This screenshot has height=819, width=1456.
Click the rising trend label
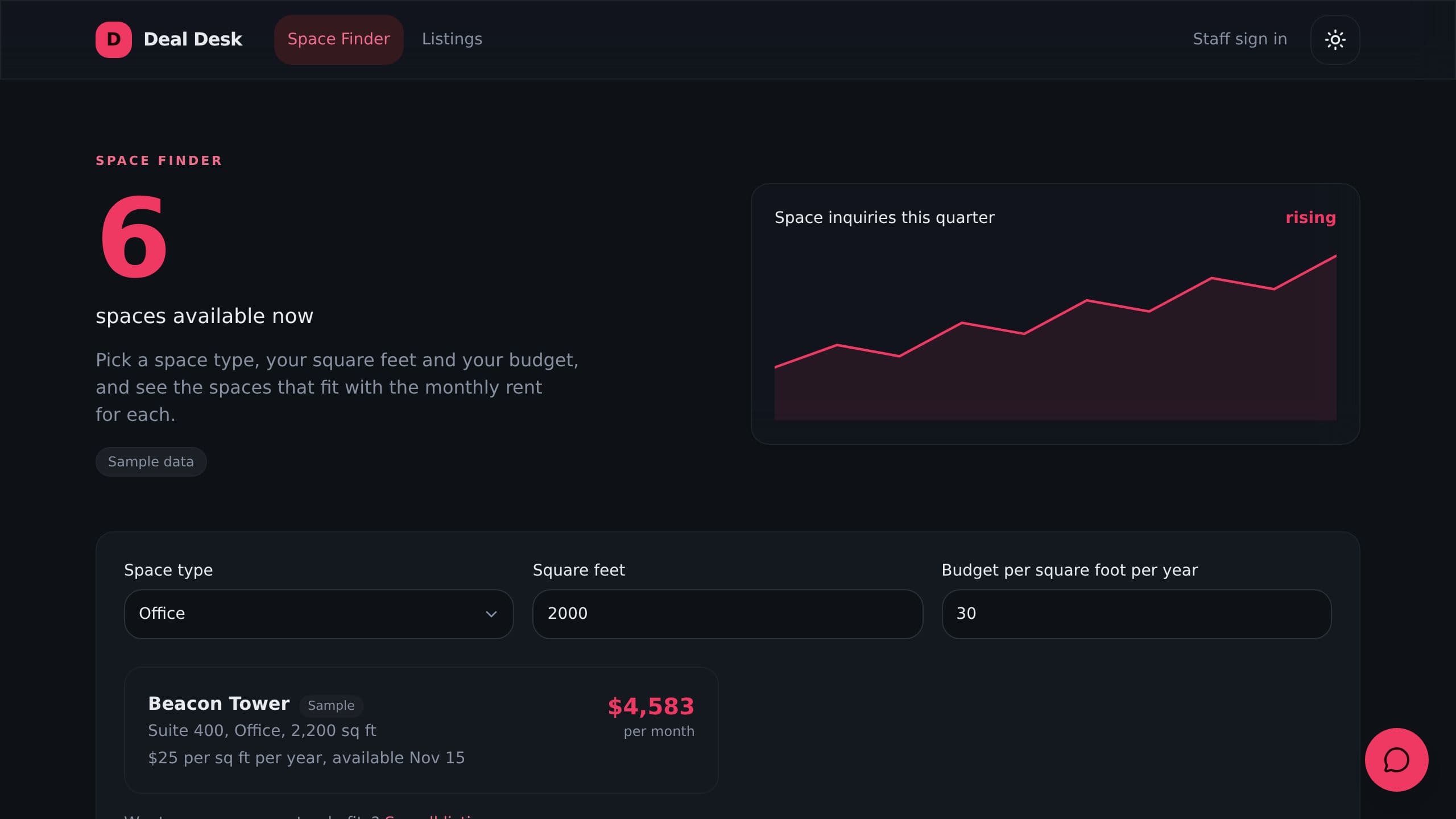click(1310, 217)
